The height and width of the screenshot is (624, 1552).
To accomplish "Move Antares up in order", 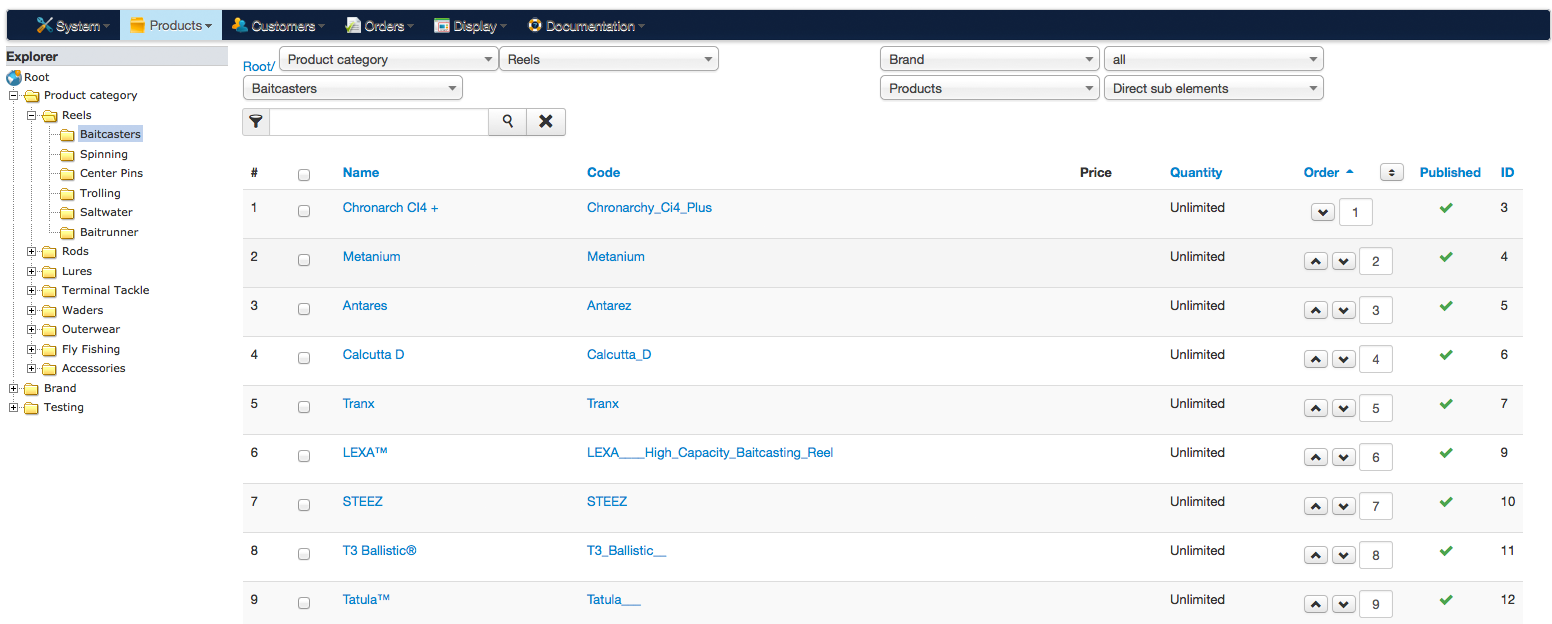I will point(1316,311).
